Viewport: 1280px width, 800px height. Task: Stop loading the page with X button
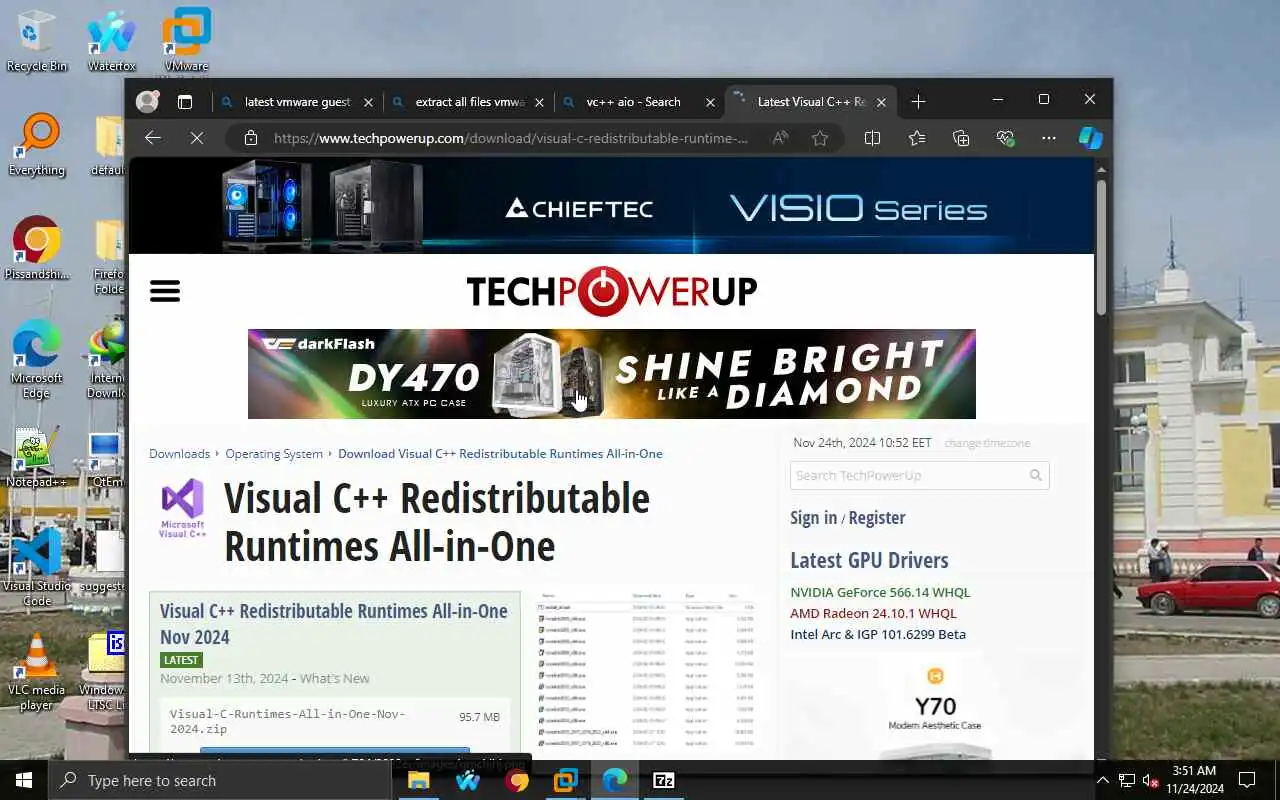pos(197,138)
